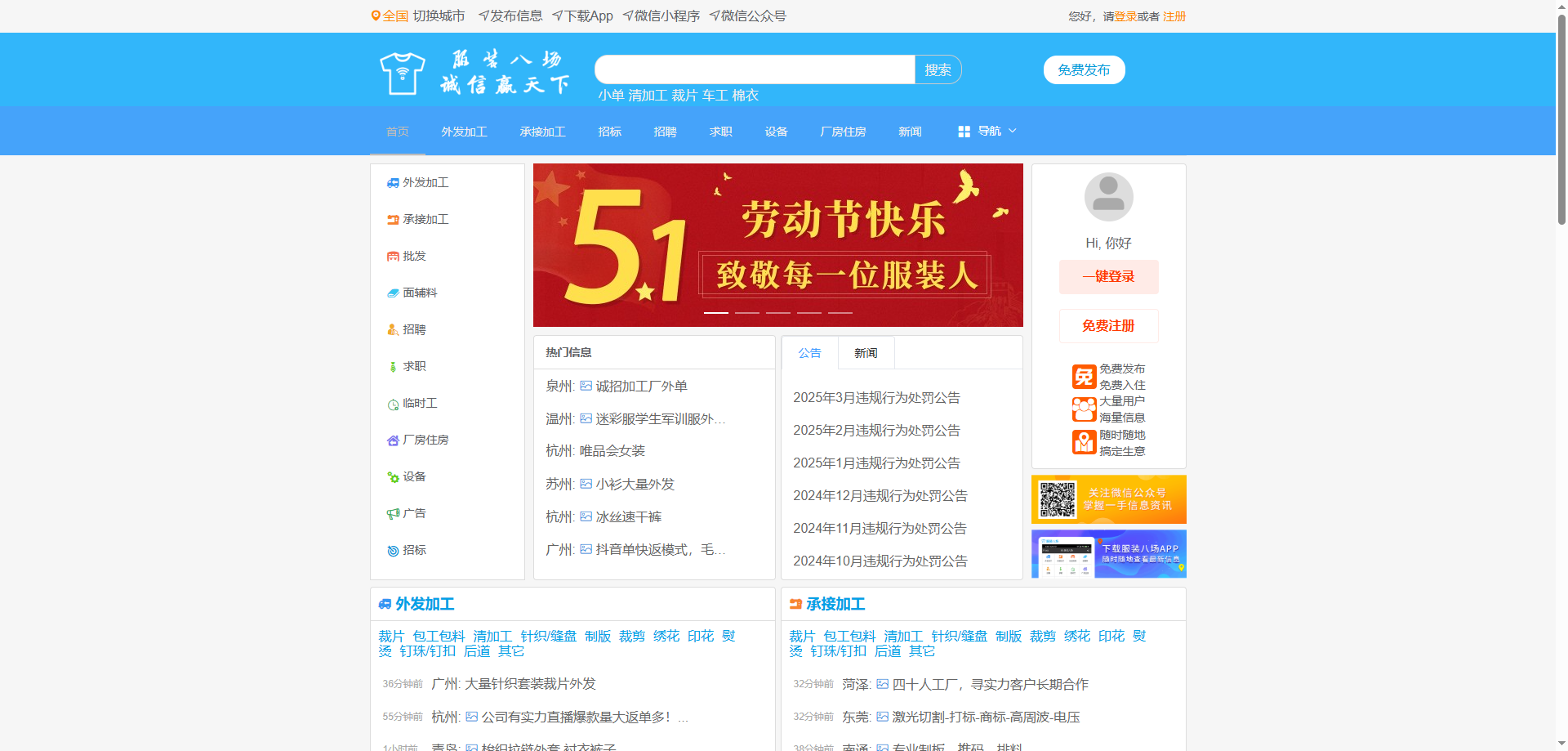Click the 注册 link at top right
The height and width of the screenshot is (751, 1568).
pos(1174,16)
